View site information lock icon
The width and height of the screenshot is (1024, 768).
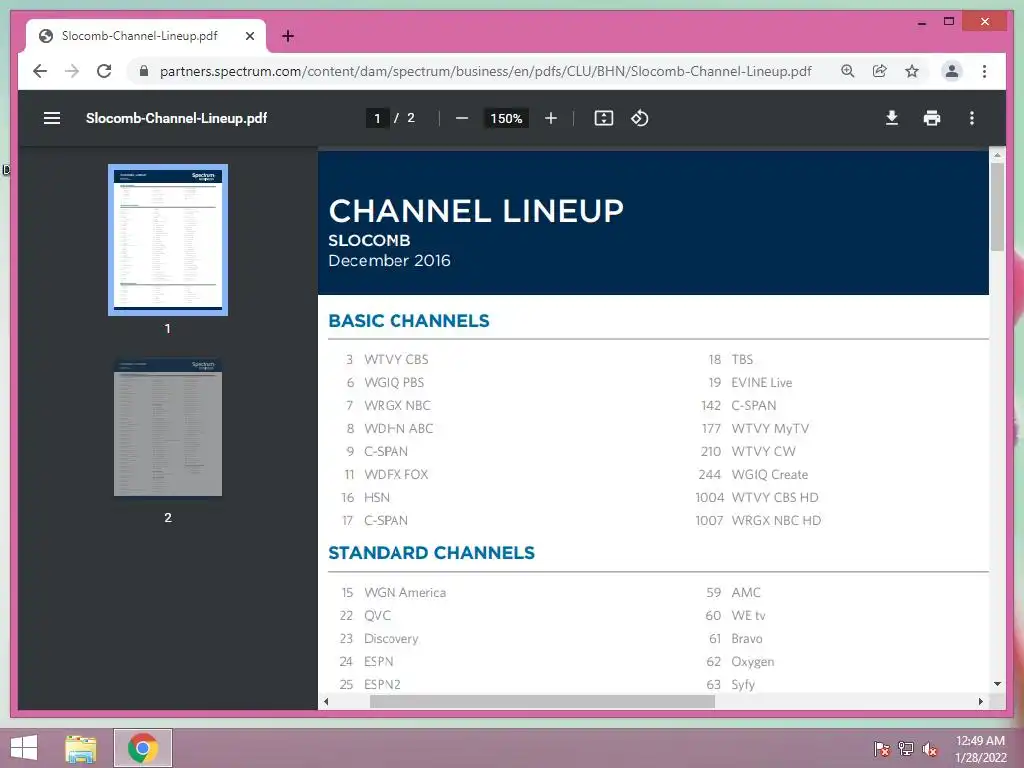(x=144, y=71)
